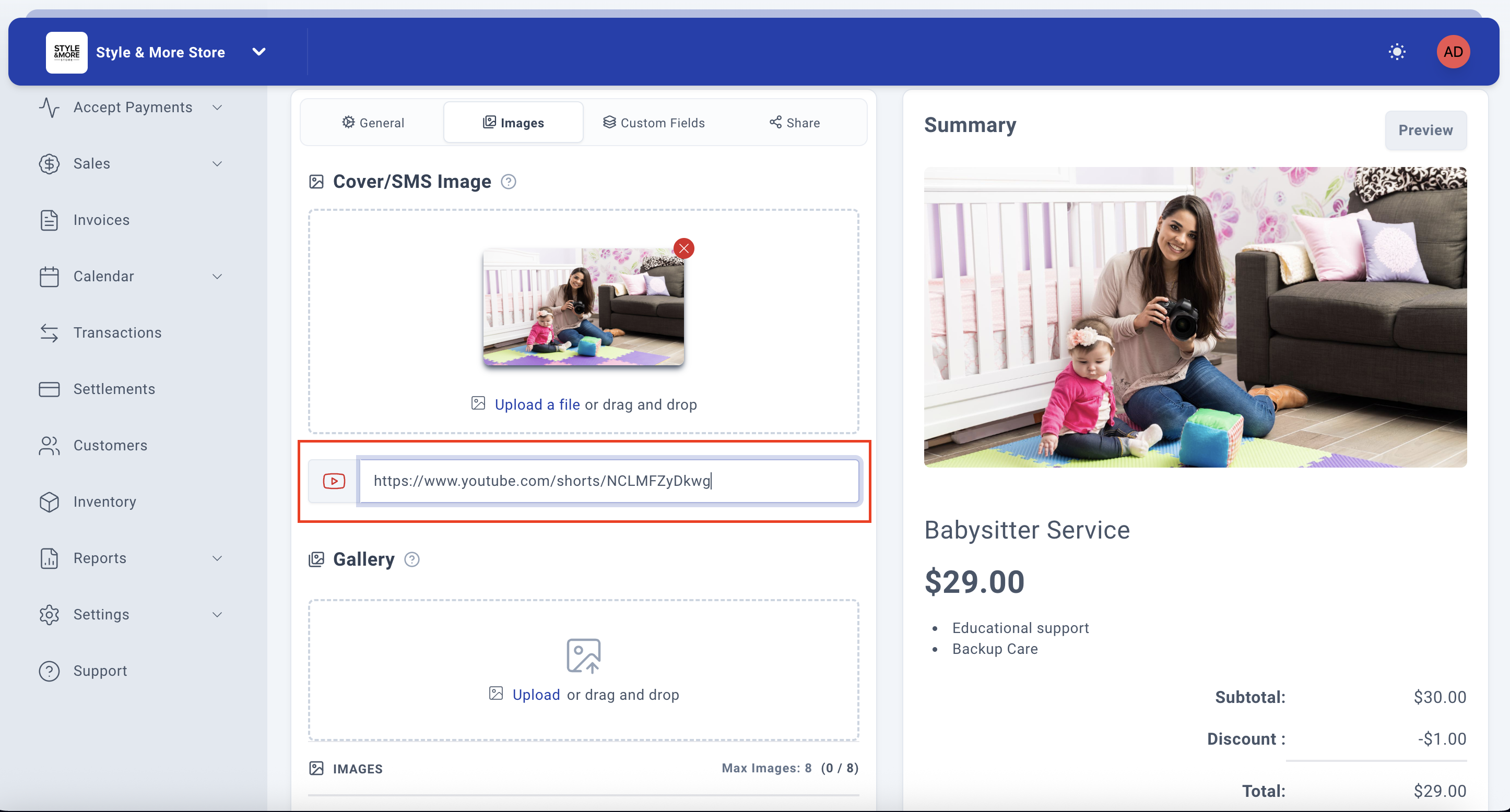Toggle light/dark theme sun icon
Viewport: 1510px width, 812px height.
click(x=1397, y=52)
